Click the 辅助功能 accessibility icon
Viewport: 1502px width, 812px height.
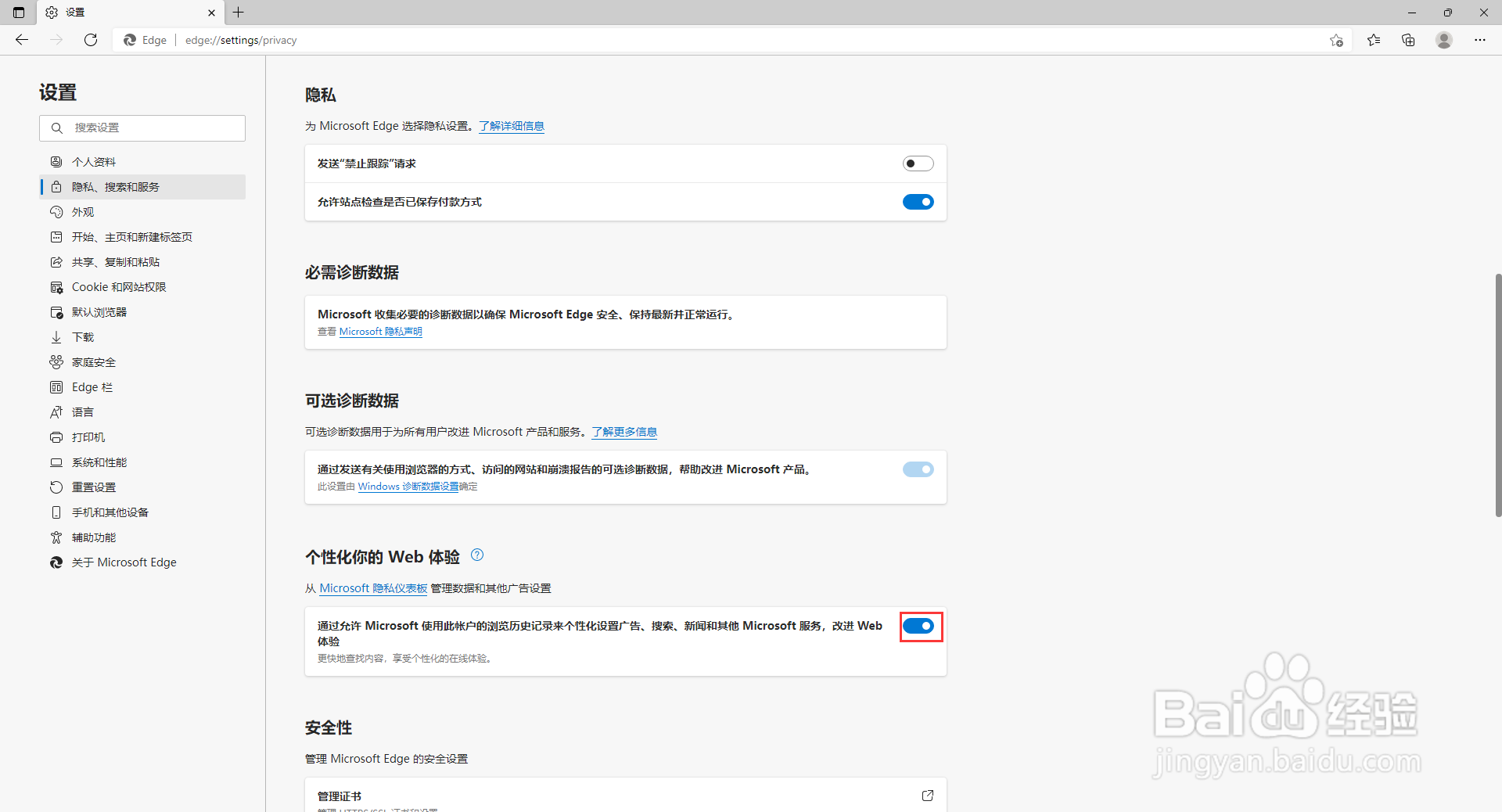pos(56,537)
